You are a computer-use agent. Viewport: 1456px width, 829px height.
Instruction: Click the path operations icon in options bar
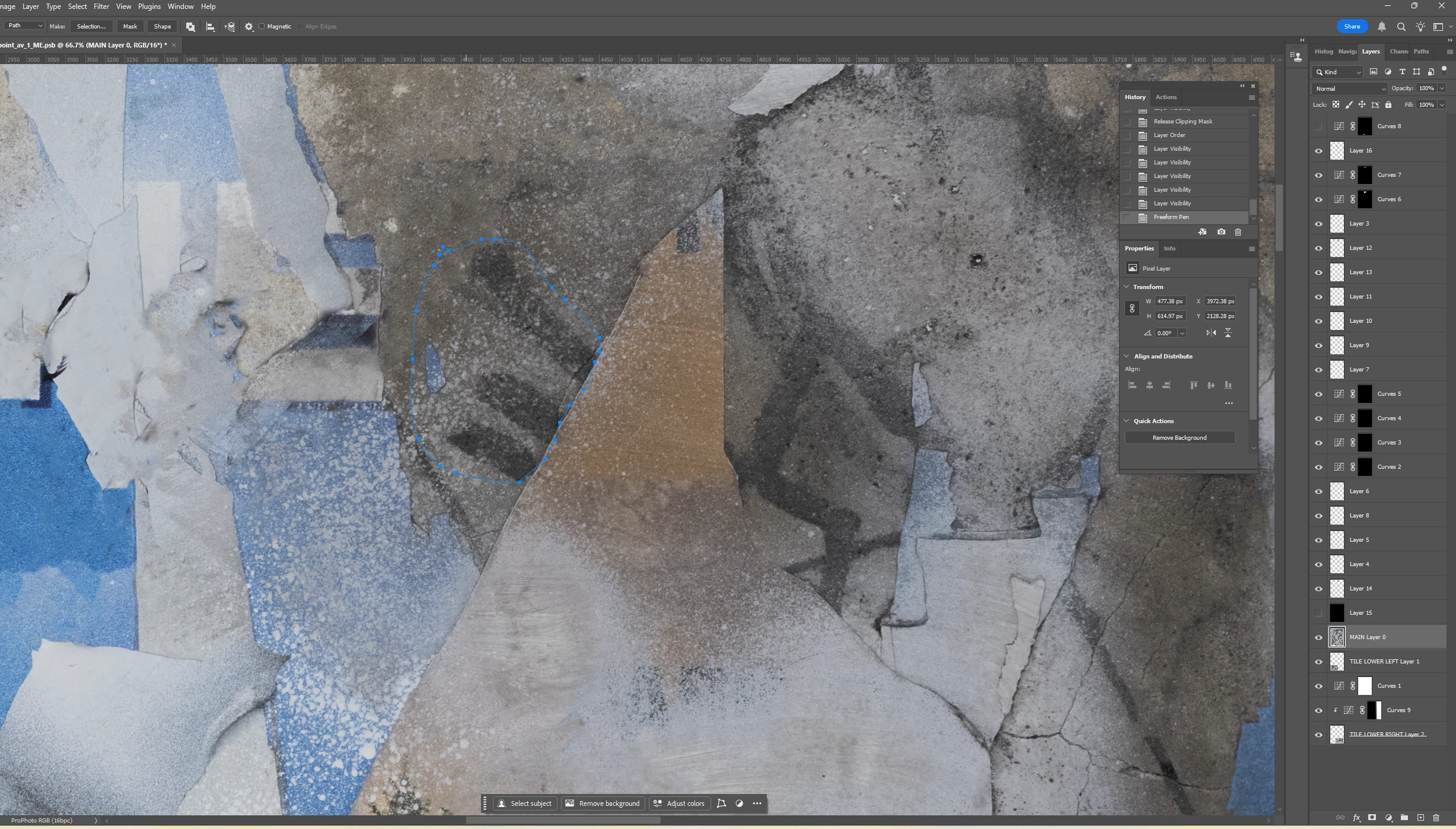pyautogui.click(x=190, y=27)
